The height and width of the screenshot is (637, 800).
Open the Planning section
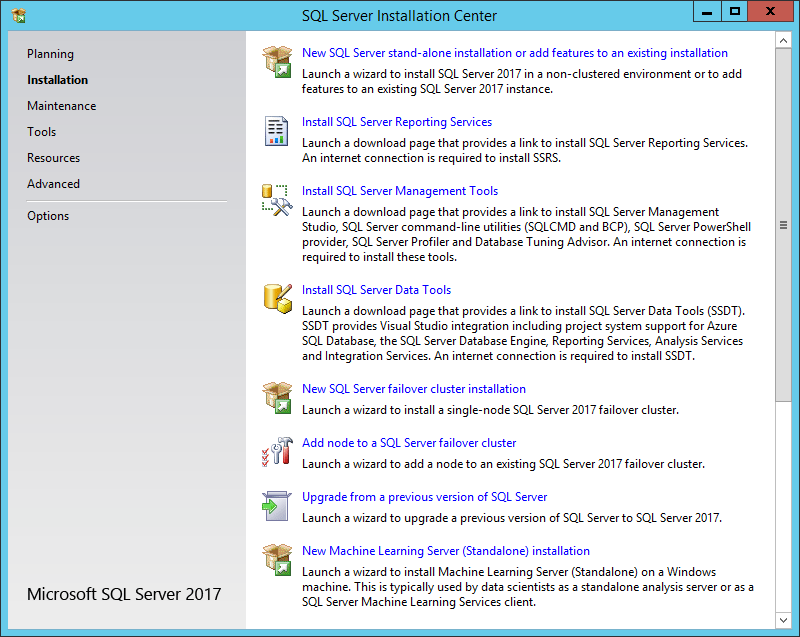(51, 54)
